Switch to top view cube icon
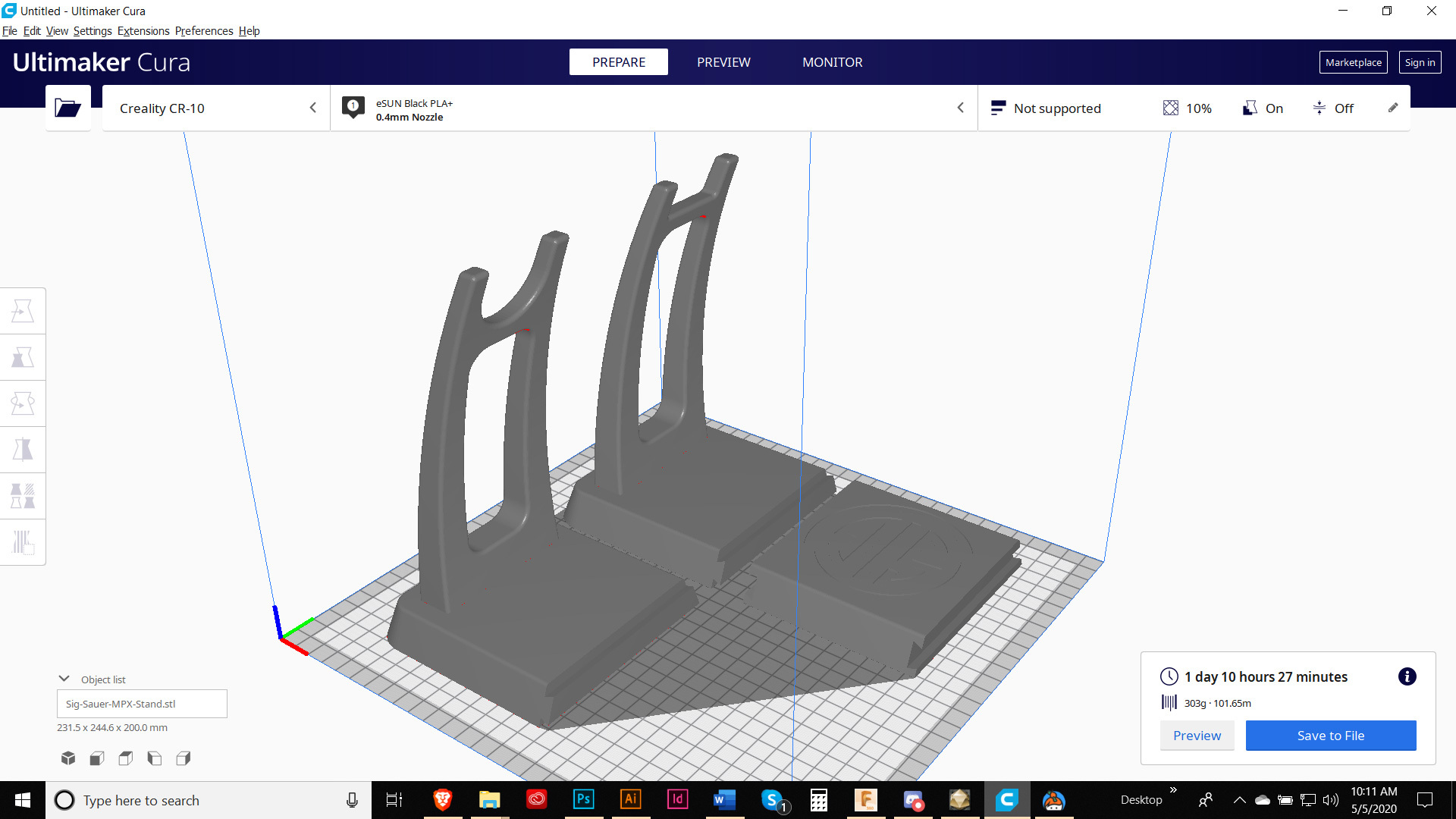The width and height of the screenshot is (1456, 819). [126, 758]
